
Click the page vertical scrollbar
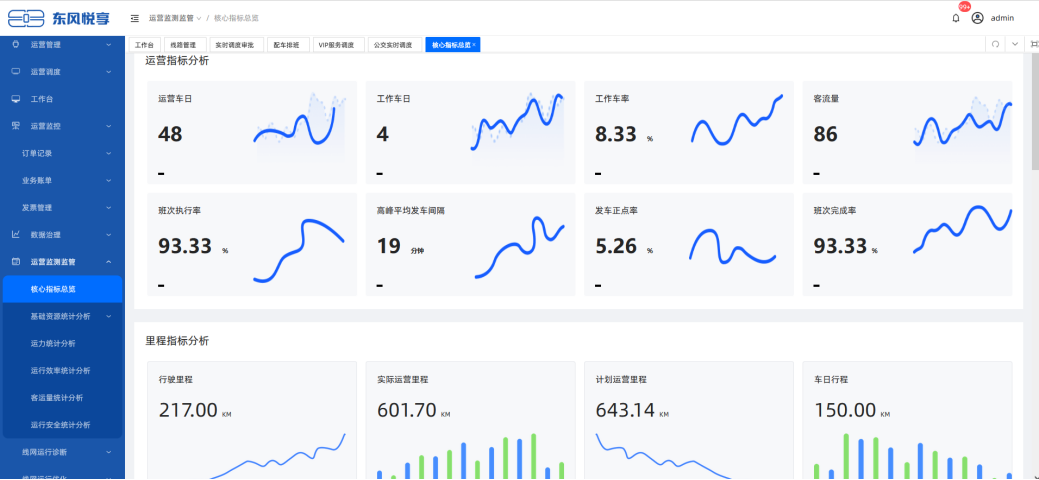[1034, 120]
